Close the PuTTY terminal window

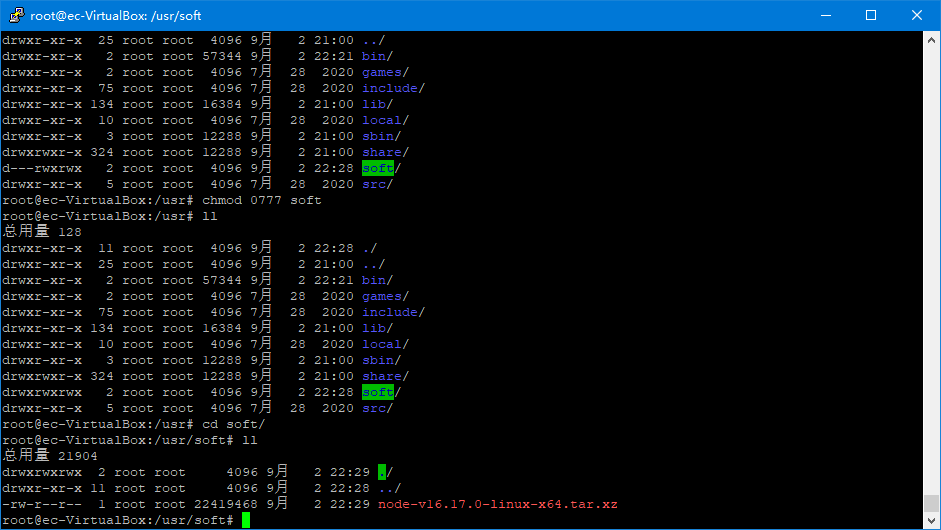pos(916,15)
